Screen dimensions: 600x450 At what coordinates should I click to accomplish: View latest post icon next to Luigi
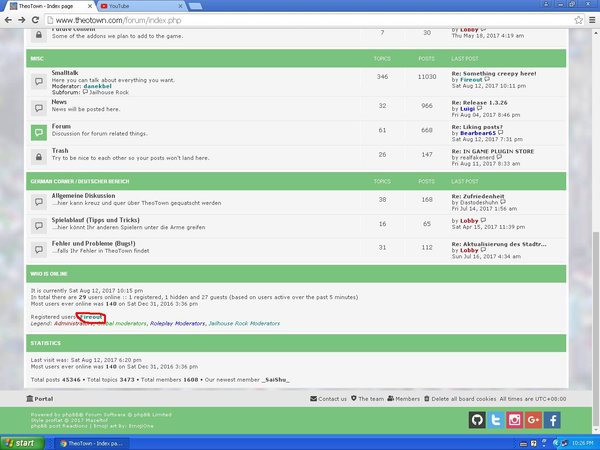(x=479, y=108)
